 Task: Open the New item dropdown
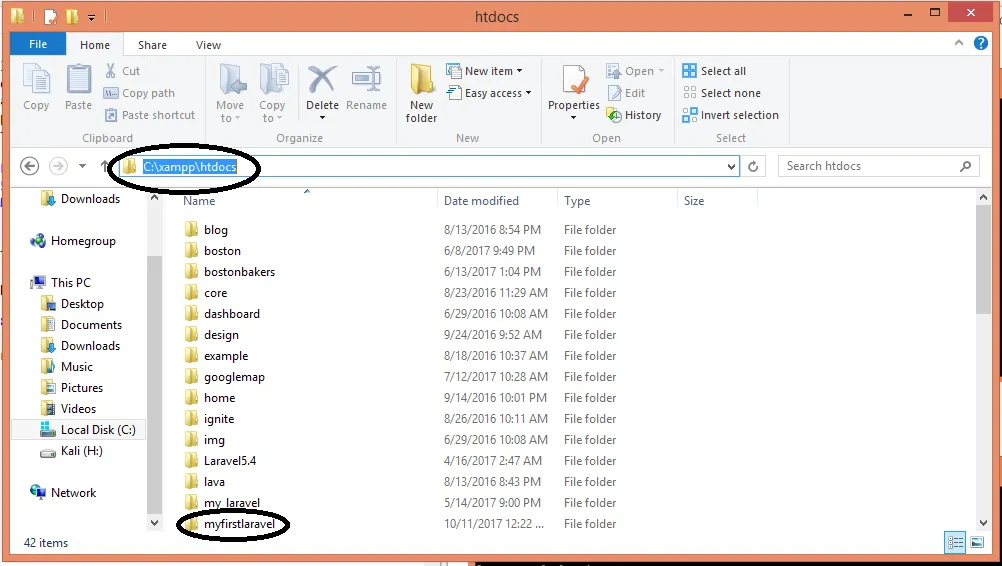[484, 71]
